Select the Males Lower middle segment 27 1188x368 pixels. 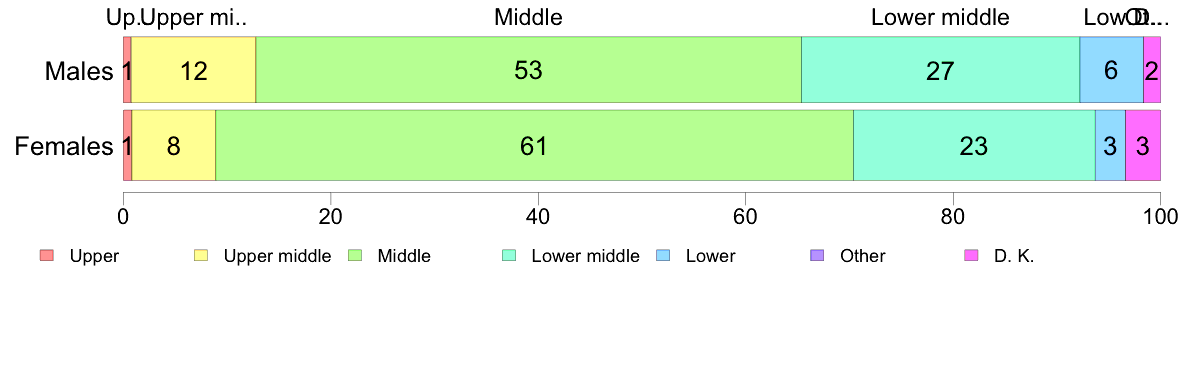tap(940, 70)
